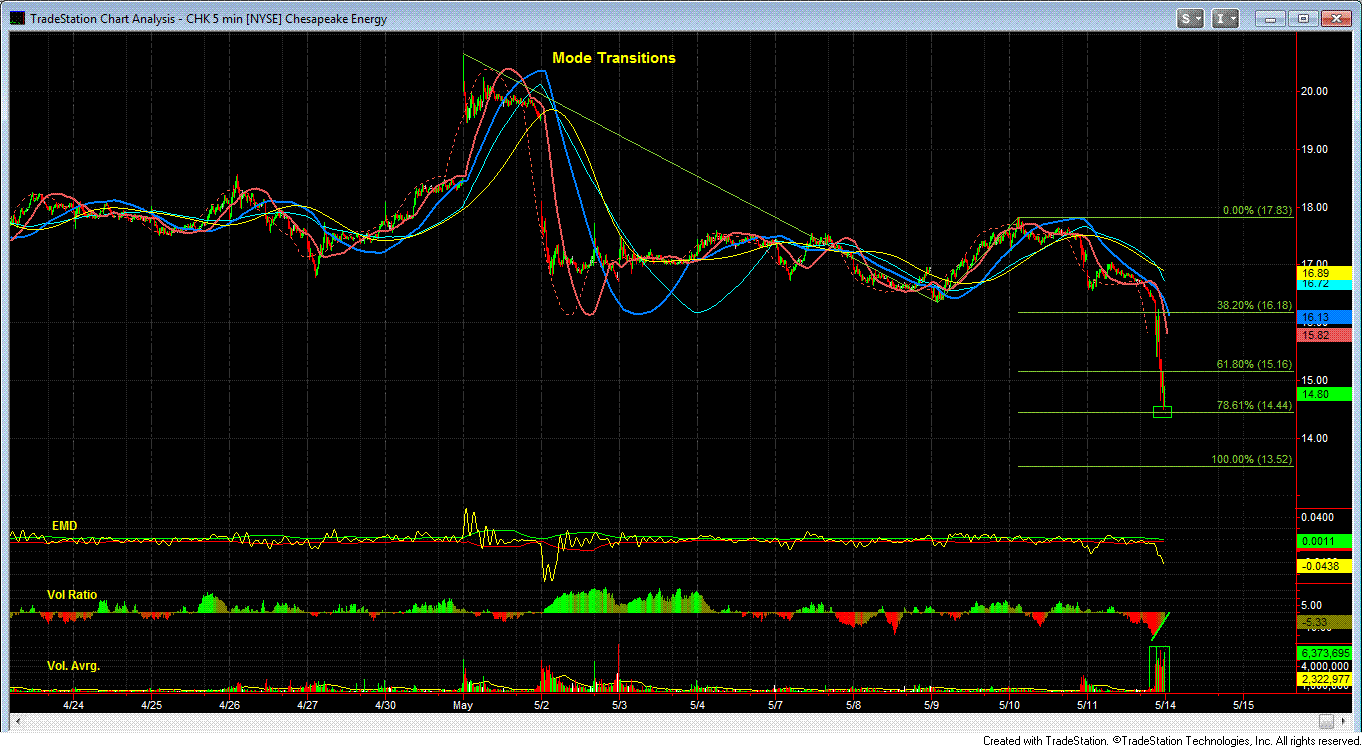Viewport: 1362px width, 747px height.
Task: Click the 14.00 price axis label
Action: pos(1313,438)
